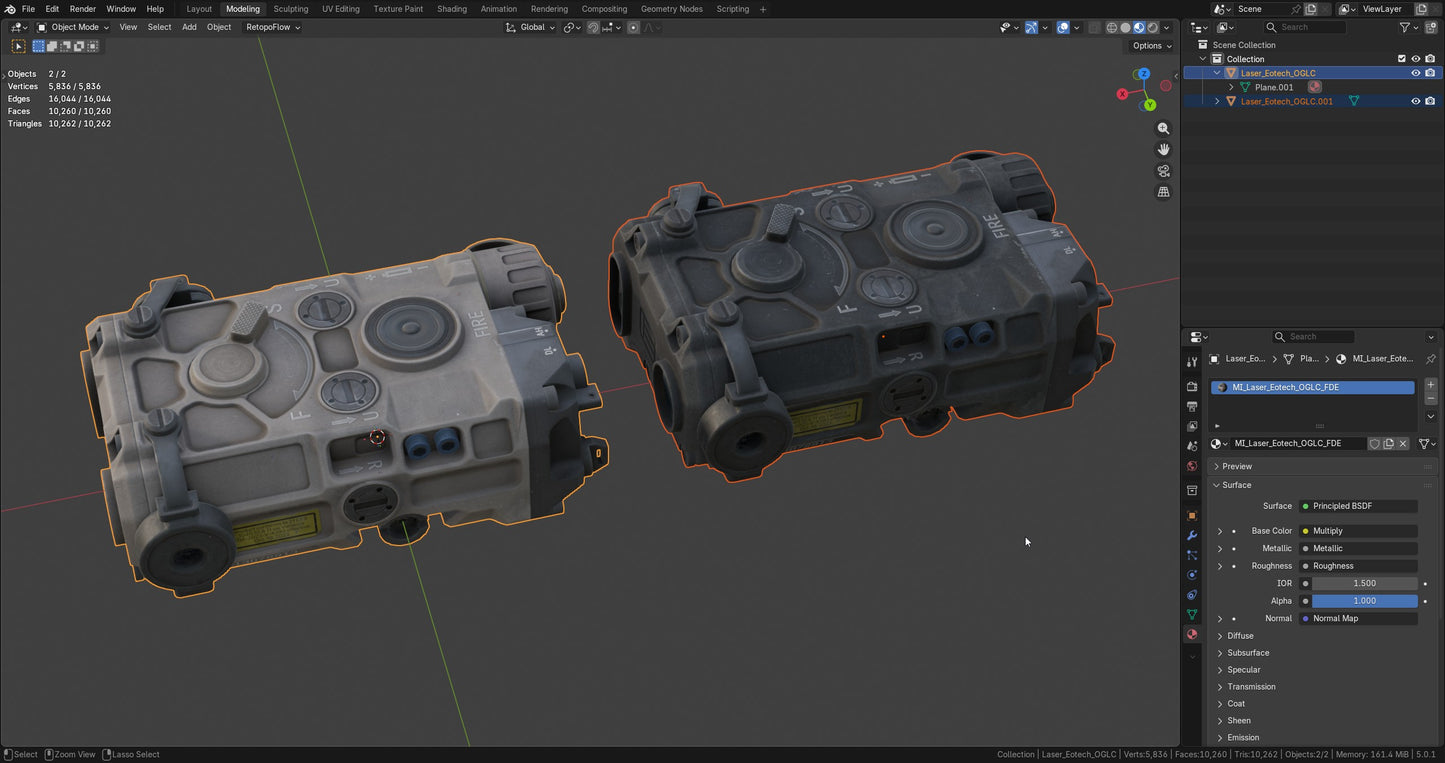Open the Render menu
This screenshot has height=763, width=1445.
[x=83, y=9]
